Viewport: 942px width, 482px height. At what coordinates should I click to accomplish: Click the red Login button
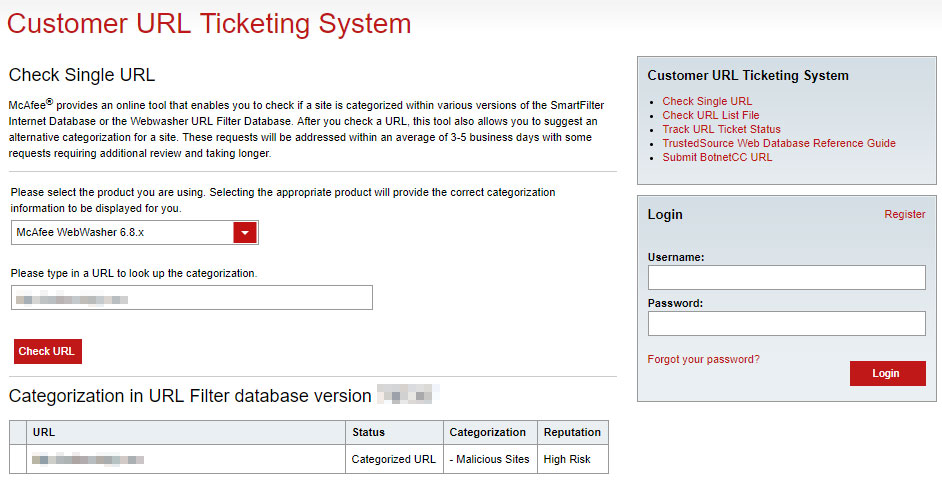(x=887, y=373)
